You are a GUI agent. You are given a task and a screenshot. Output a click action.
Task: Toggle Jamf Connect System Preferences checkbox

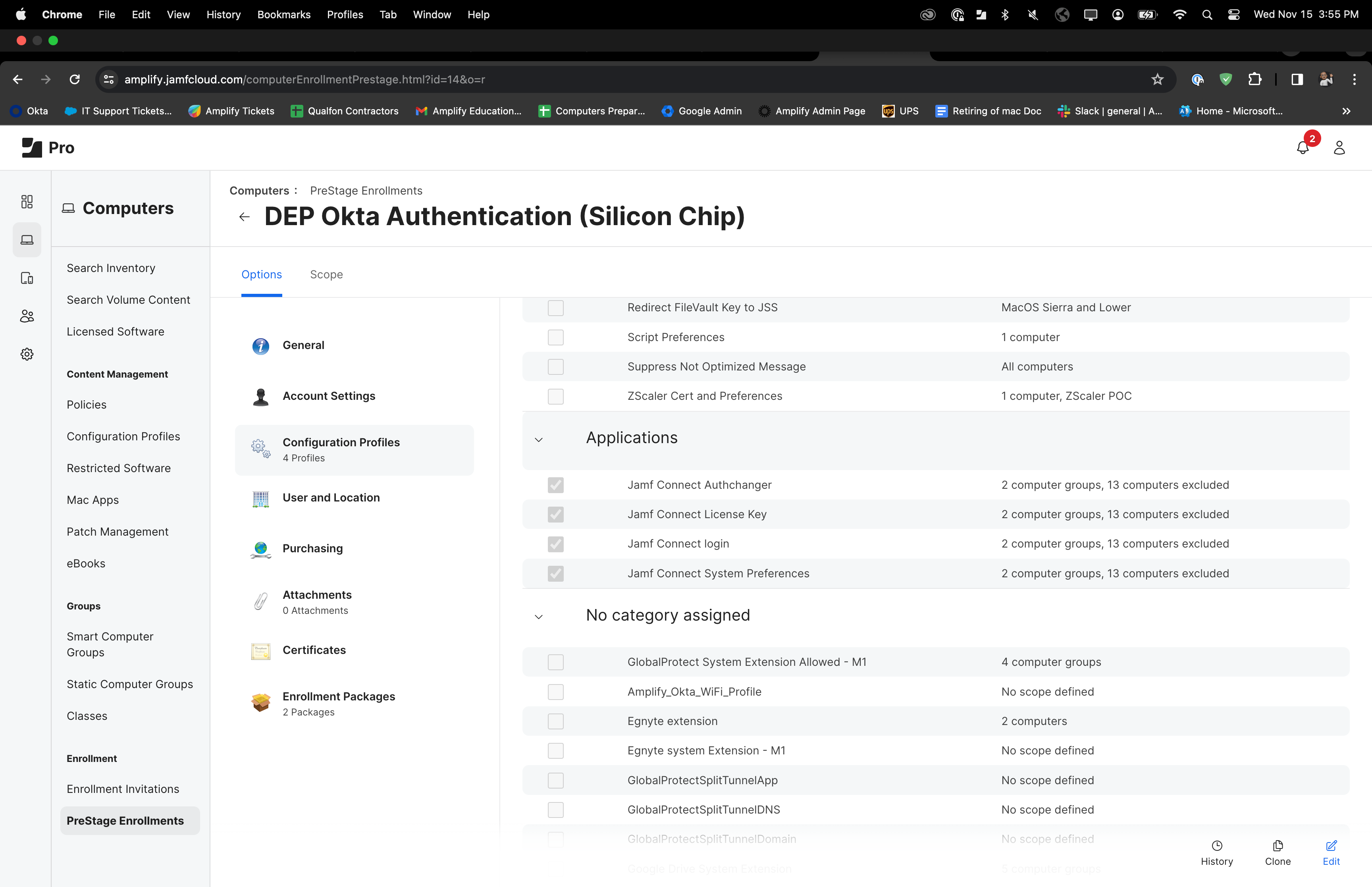tap(555, 574)
